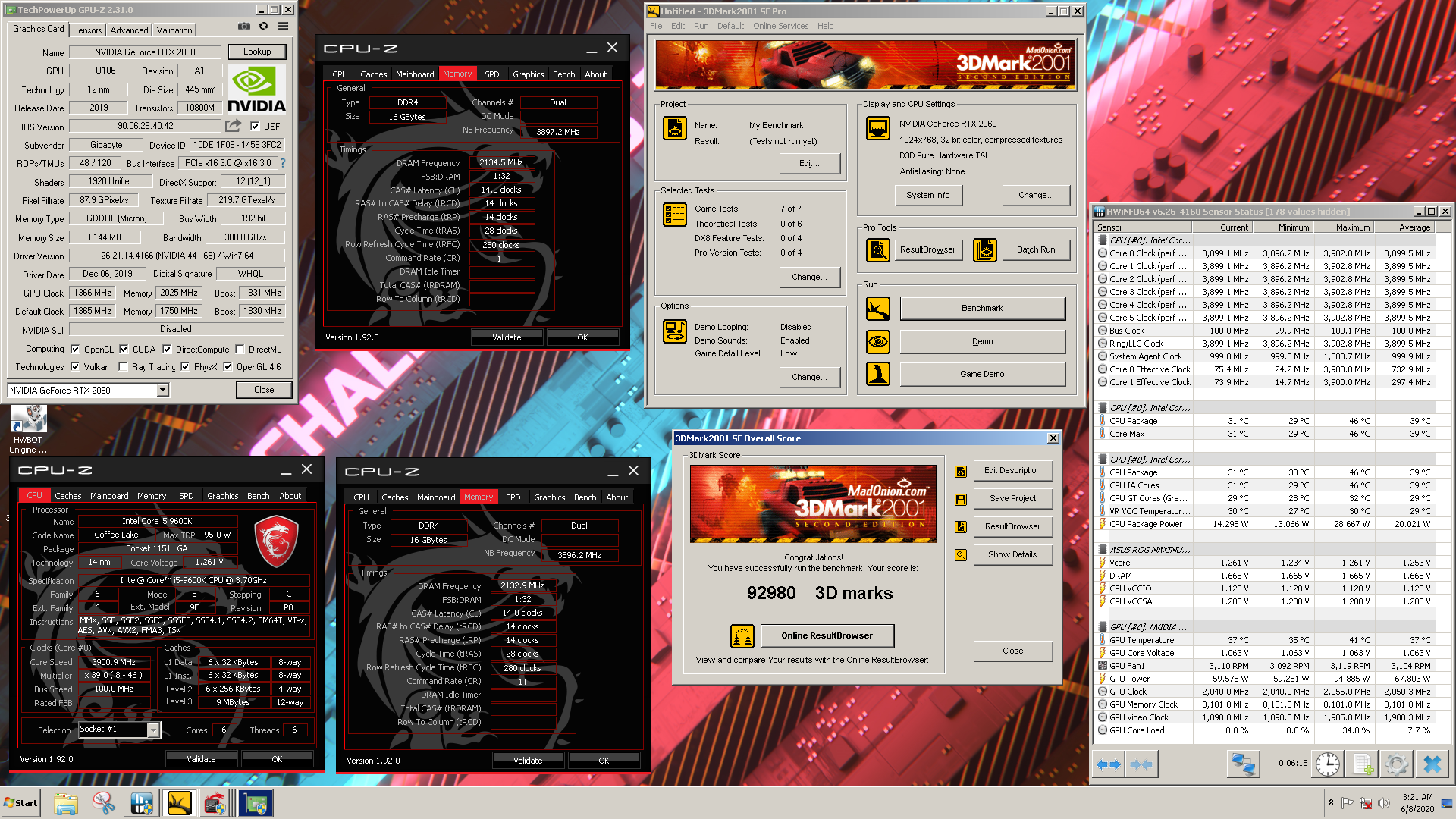
Task: Click the HWiNFO taskbar icon
Action: 141,803
